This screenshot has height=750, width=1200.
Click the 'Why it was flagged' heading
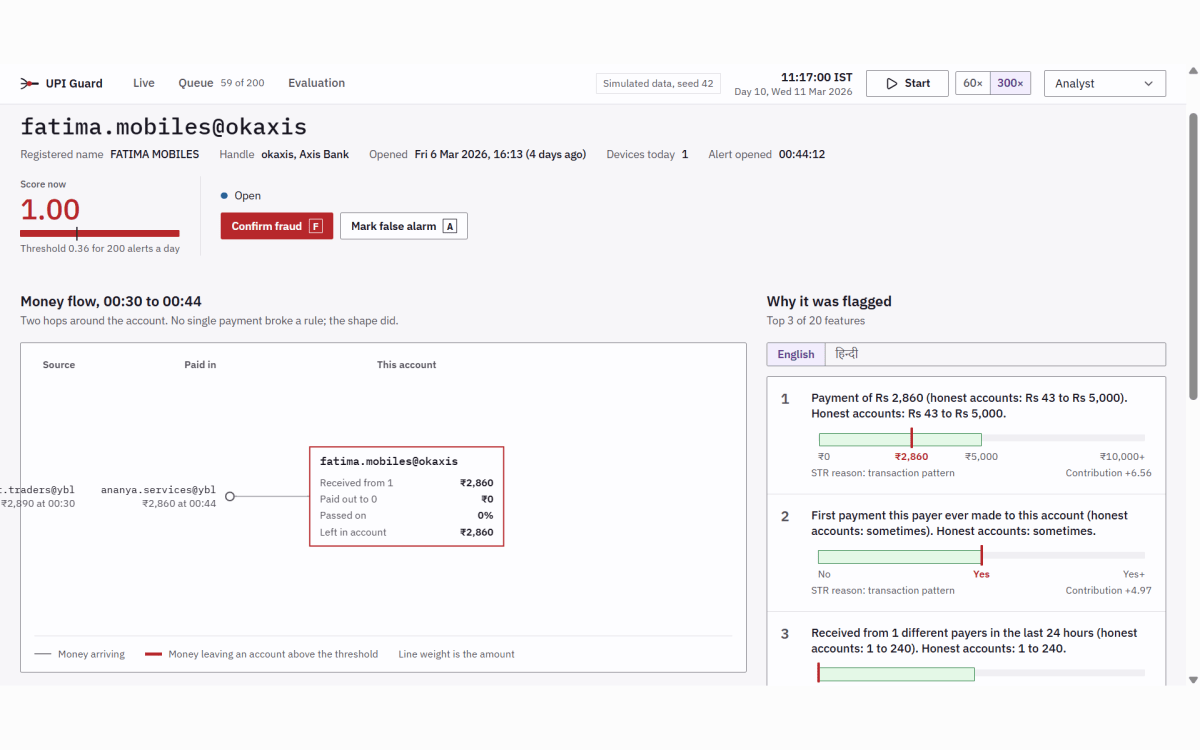[x=829, y=301]
